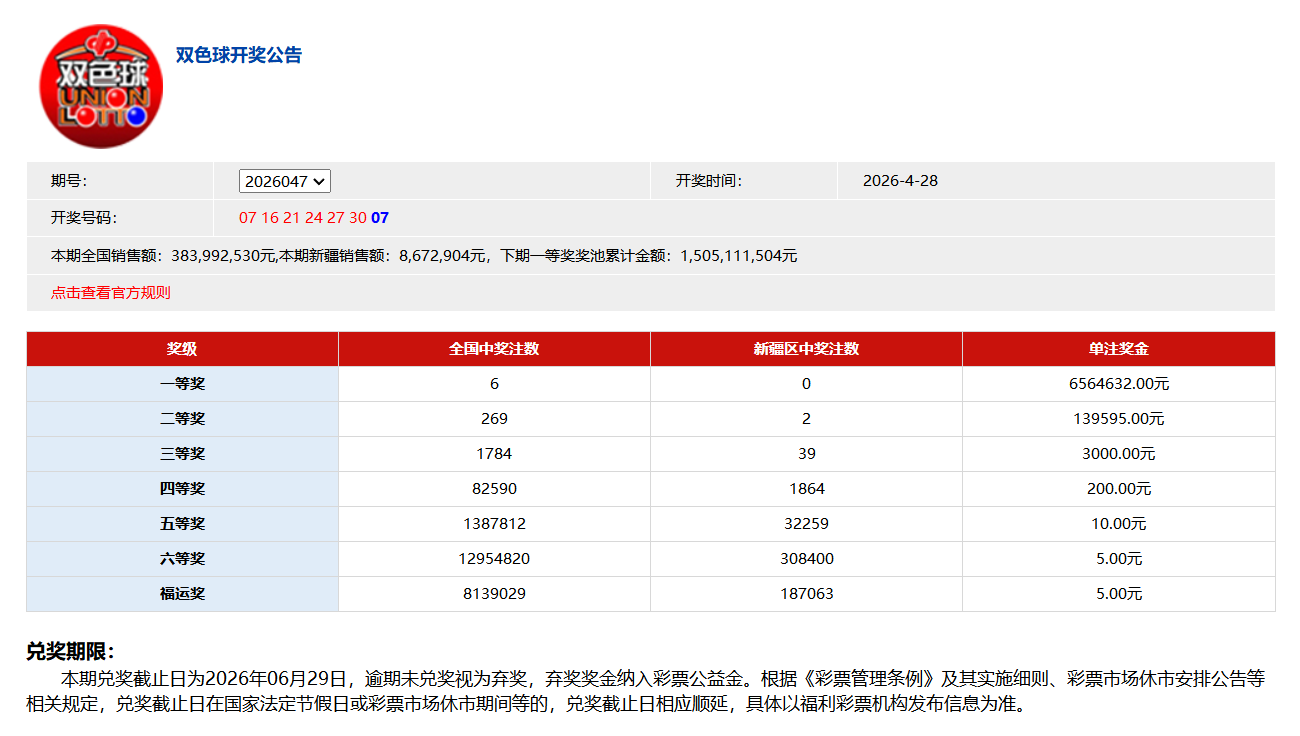Select the 四等奖 row label

click(x=182, y=489)
